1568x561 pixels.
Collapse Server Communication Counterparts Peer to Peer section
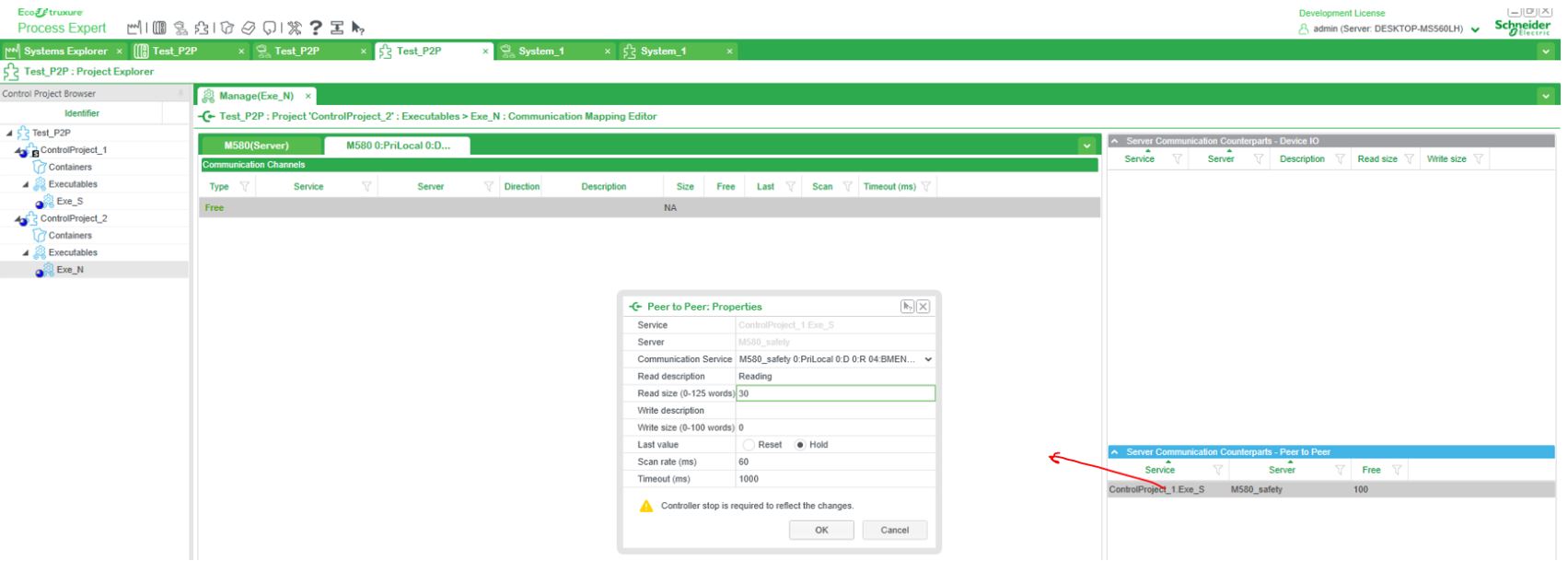pyautogui.click(x=1115, y=452)
